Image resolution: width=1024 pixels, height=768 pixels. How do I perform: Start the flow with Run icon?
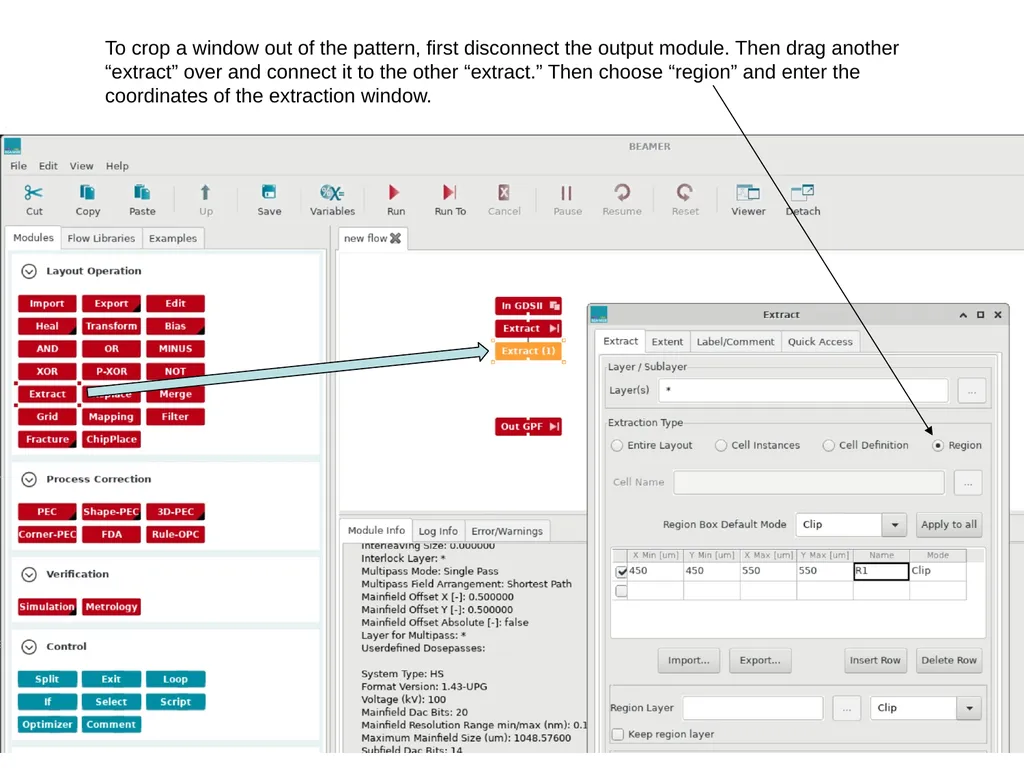[x=394, y=193]
